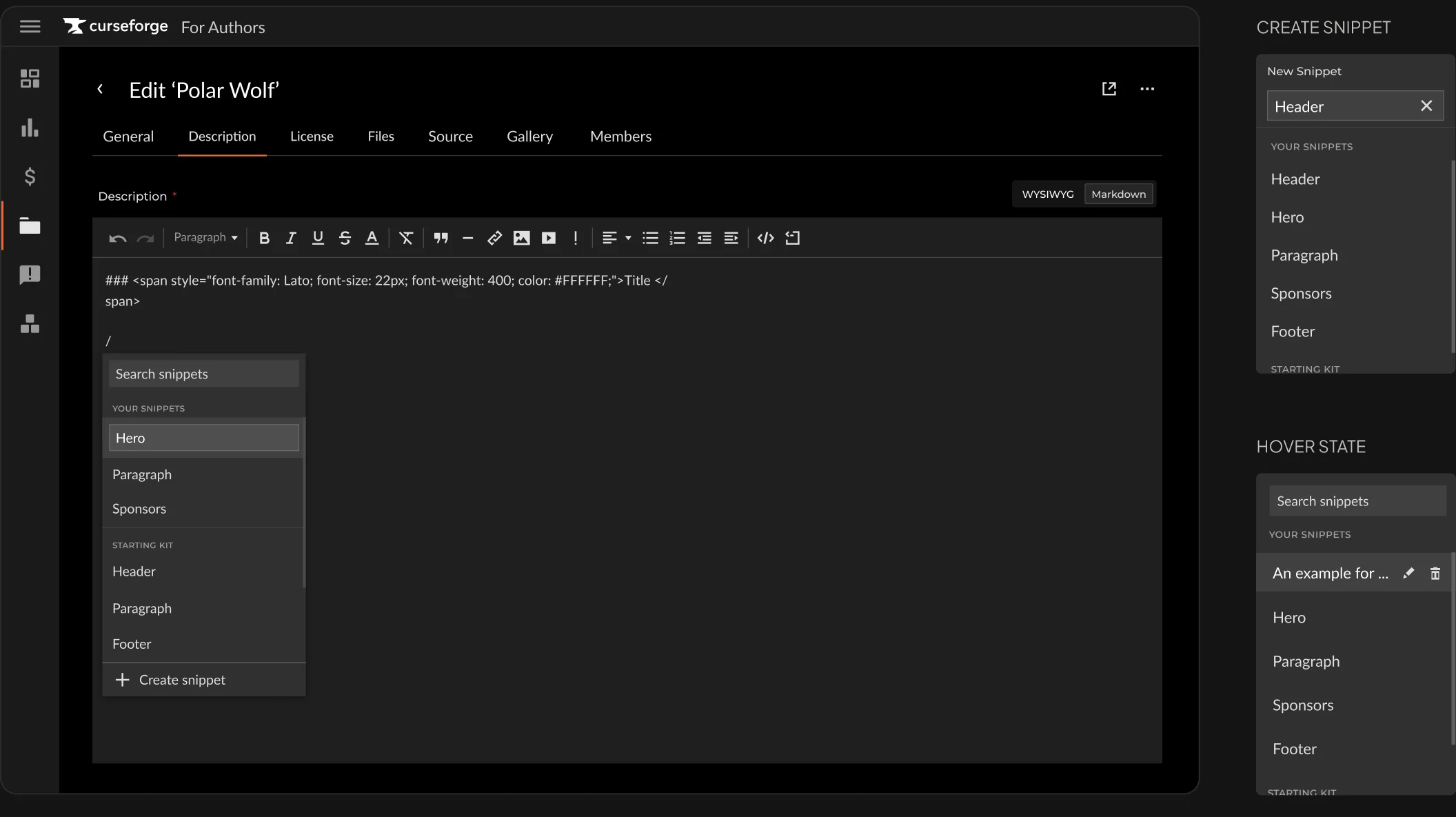Open the projects folder icon
The width and height of the screenshot is (1456, 817).
pos(30,225)
